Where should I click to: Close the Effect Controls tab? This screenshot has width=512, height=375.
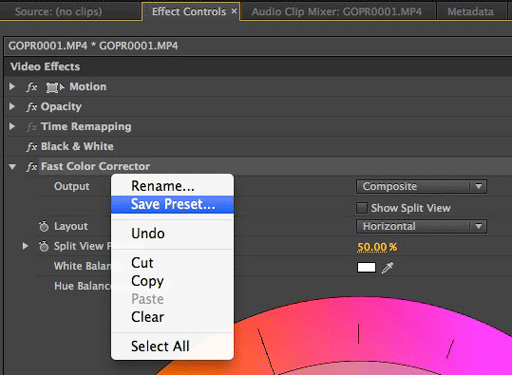234,11
